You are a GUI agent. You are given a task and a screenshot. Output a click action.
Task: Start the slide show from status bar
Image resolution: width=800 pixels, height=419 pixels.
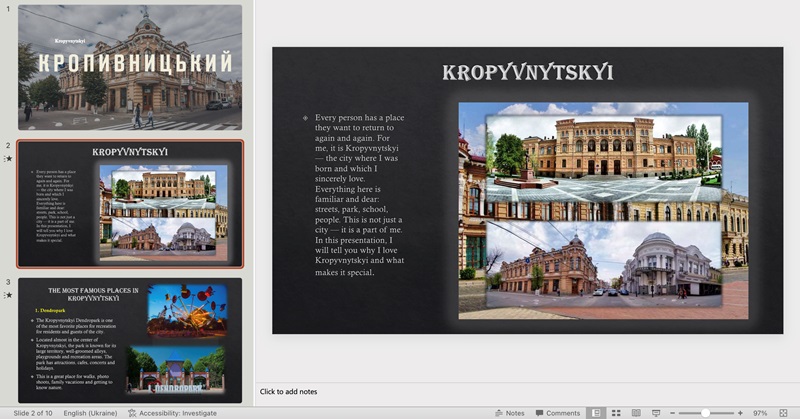click(x=656, y=412)
